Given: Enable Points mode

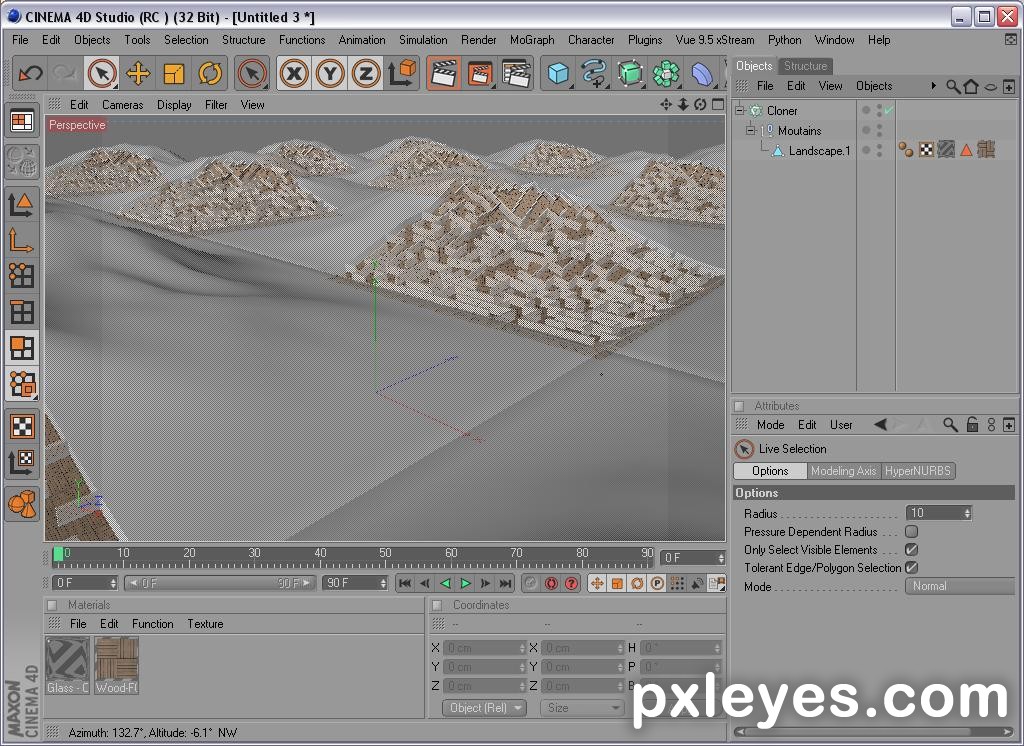Looking at the screenshot, I should pyautogui.click(x=22, y=276).
